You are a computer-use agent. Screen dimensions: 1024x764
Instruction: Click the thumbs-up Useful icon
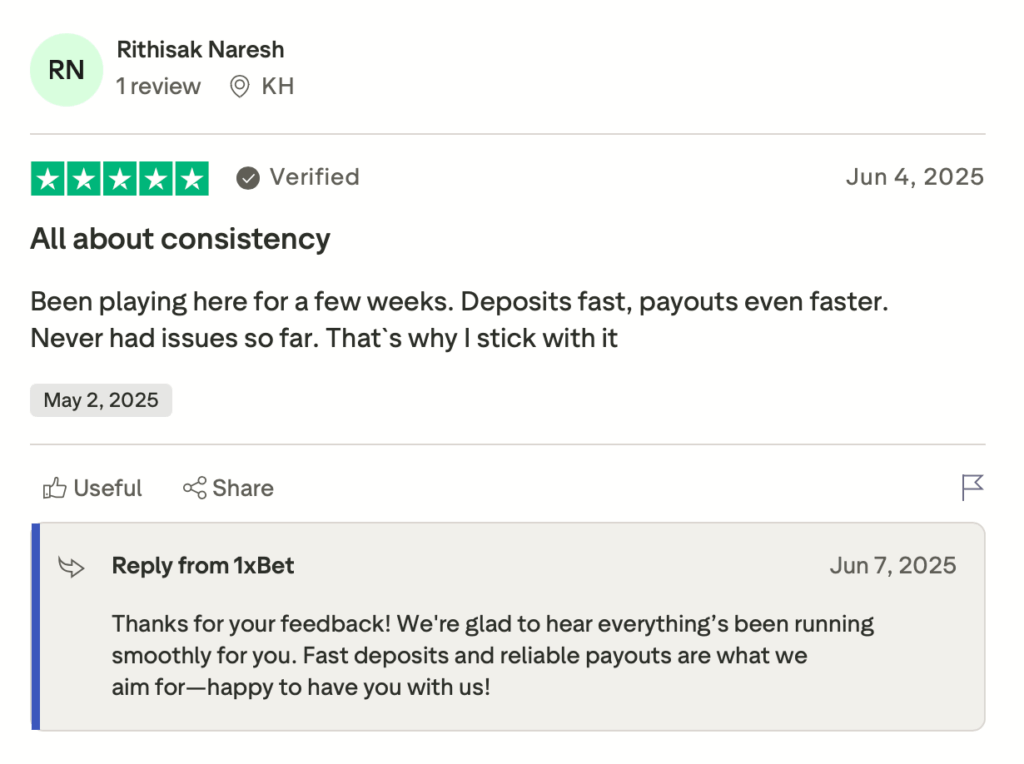click(x=54, y=489)
